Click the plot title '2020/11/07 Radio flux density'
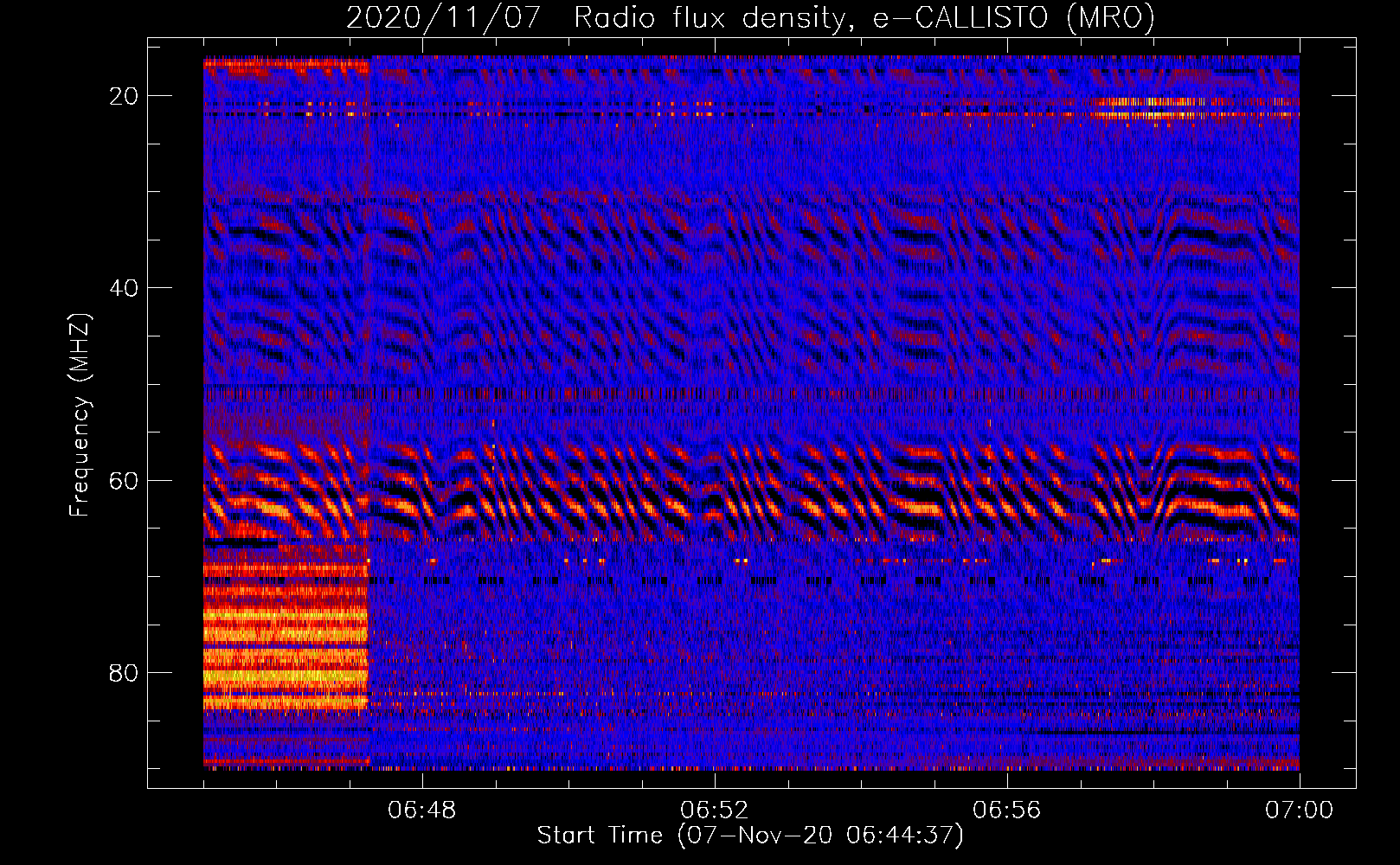Image resolution: width=1400 pixels, height=865 pixels. pos(750,17)
